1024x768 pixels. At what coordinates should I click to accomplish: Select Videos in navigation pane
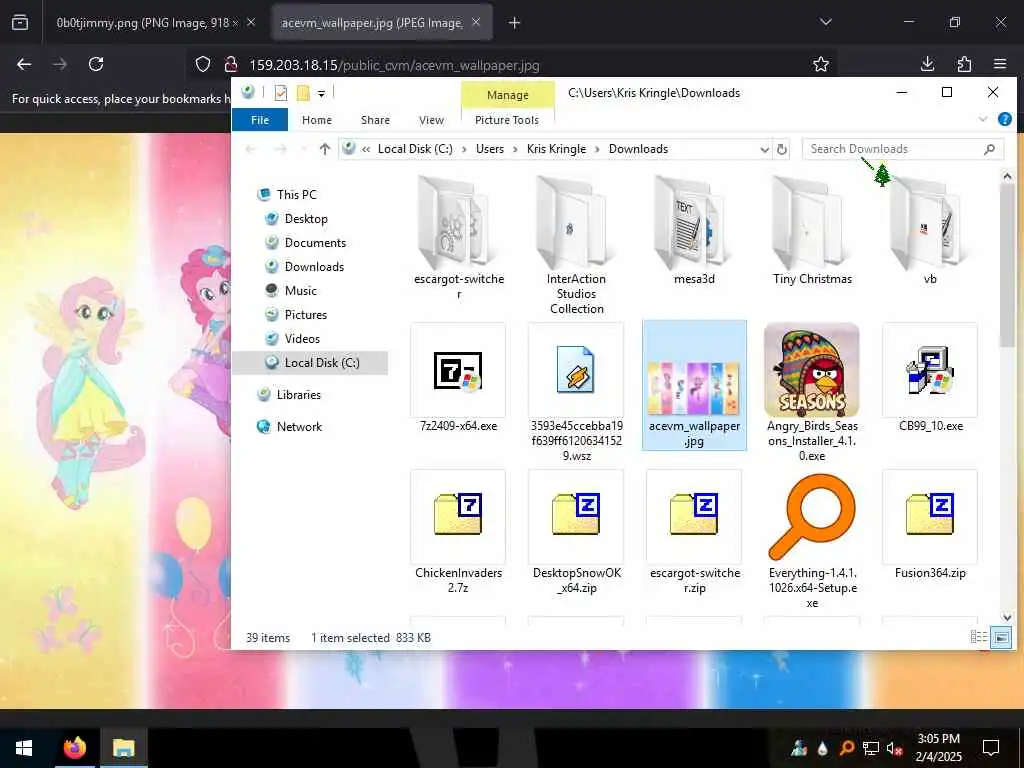(x=302, y=338)
